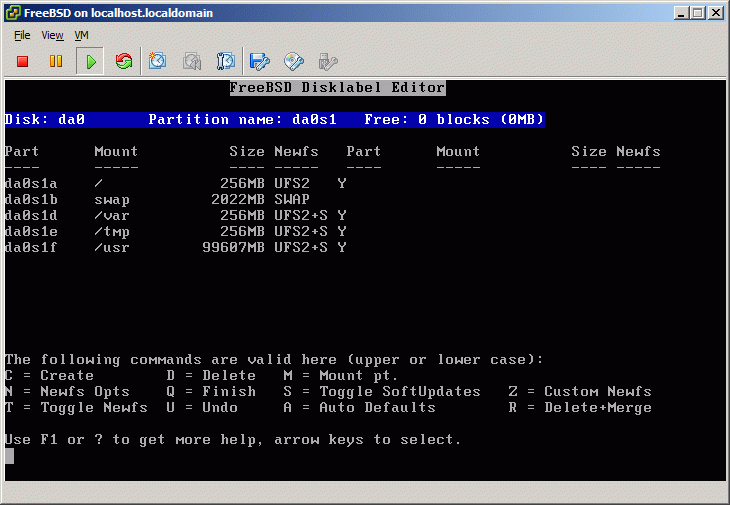The width and height of the screenshot is (730, 505).
Task: Take a snapshot with the clock snapshot icon
Action: point(157,61)
